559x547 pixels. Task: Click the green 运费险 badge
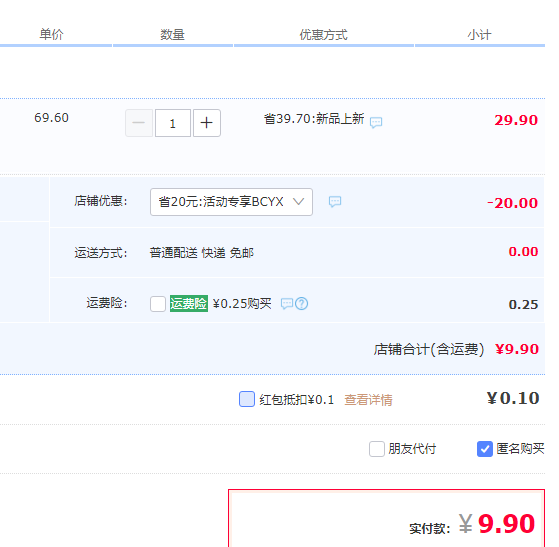pyautogui.click(x=189, y=303)
